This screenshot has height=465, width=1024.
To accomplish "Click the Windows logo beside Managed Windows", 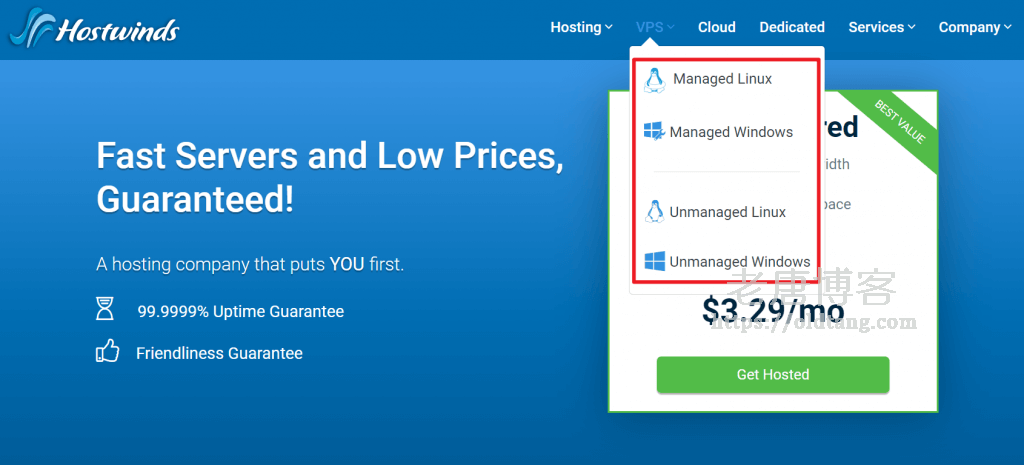I will 654,132.
